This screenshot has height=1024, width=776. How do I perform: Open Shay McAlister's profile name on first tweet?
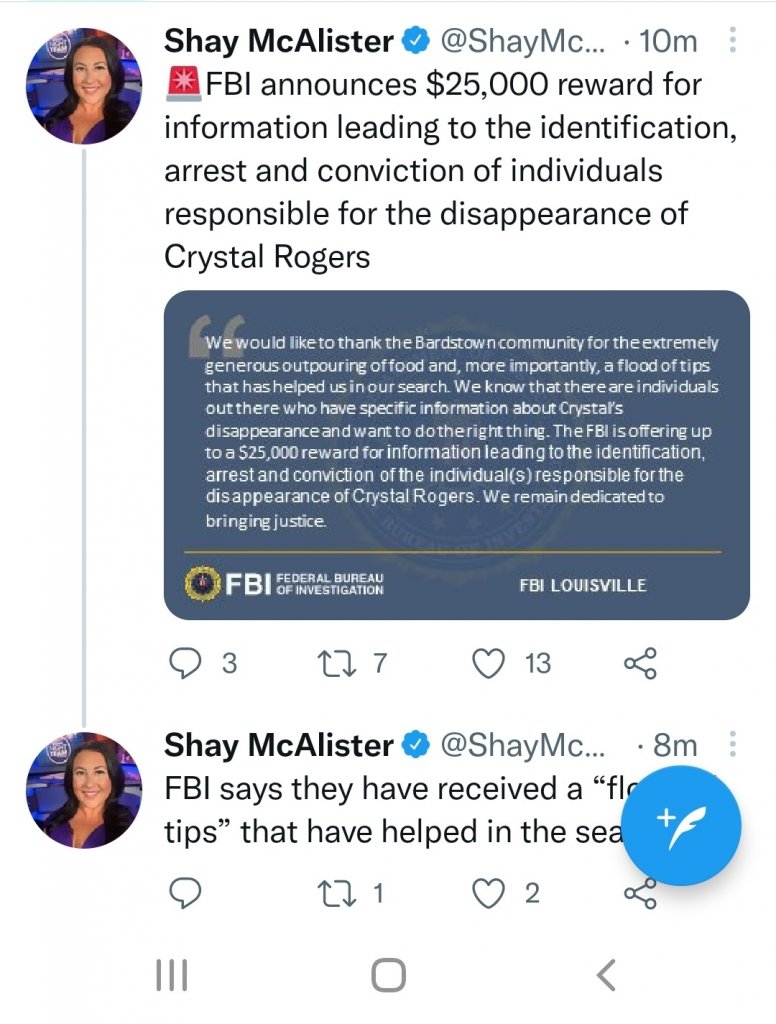[279, 42]
